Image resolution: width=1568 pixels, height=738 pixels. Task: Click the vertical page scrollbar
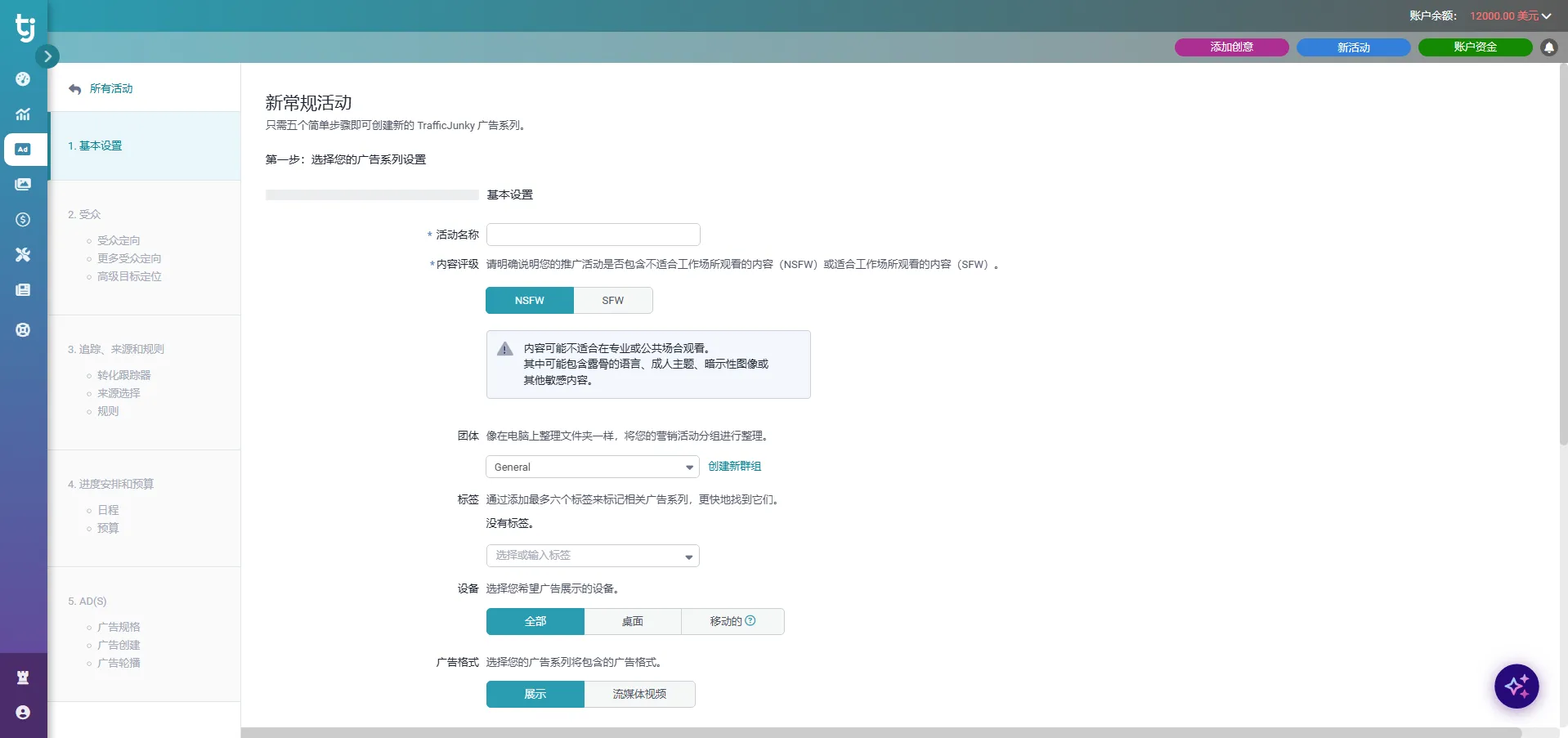(x=1563, y=253)
